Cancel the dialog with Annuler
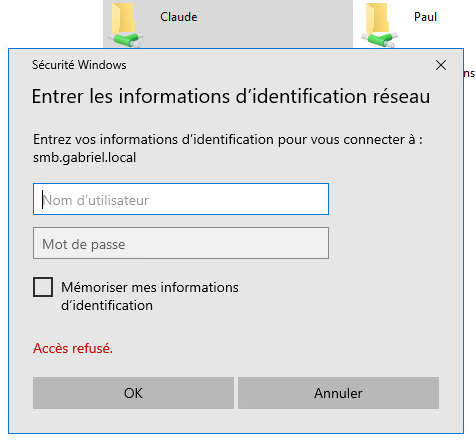Image resolution: width=476 pixels, height=441 pixels. (x=338, y=393)
